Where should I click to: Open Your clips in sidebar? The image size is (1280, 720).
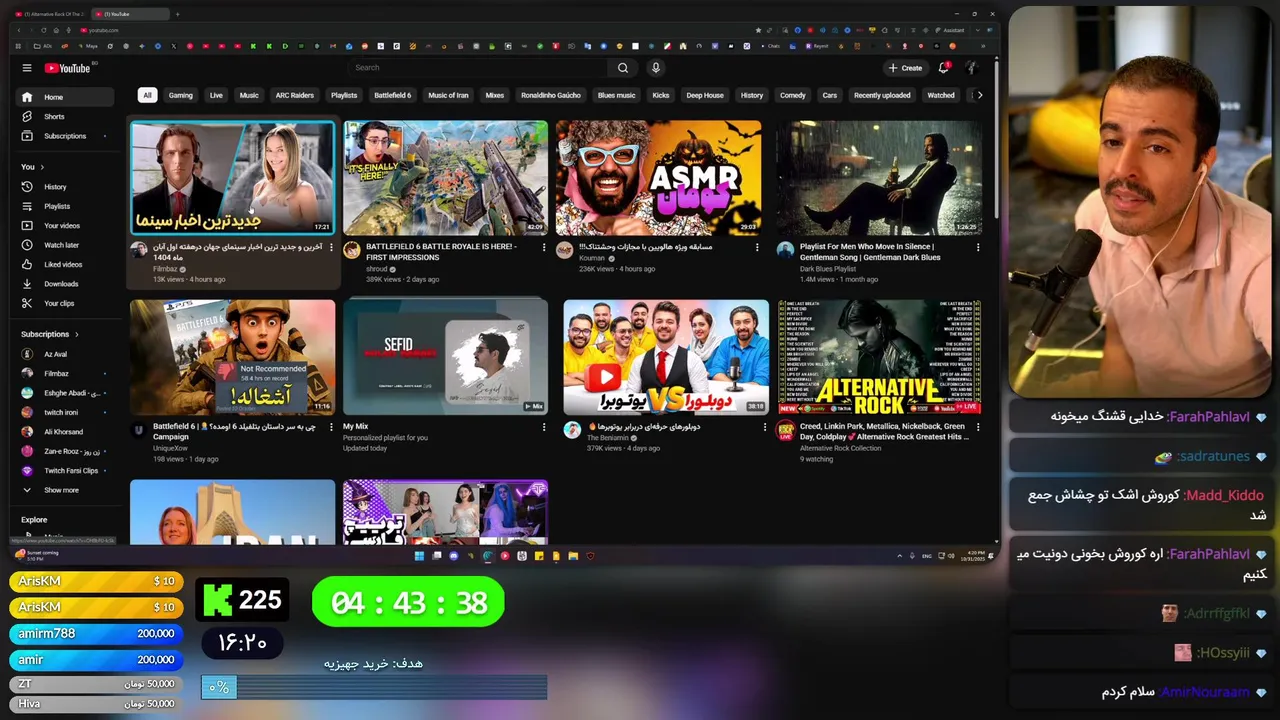point(66,303)
